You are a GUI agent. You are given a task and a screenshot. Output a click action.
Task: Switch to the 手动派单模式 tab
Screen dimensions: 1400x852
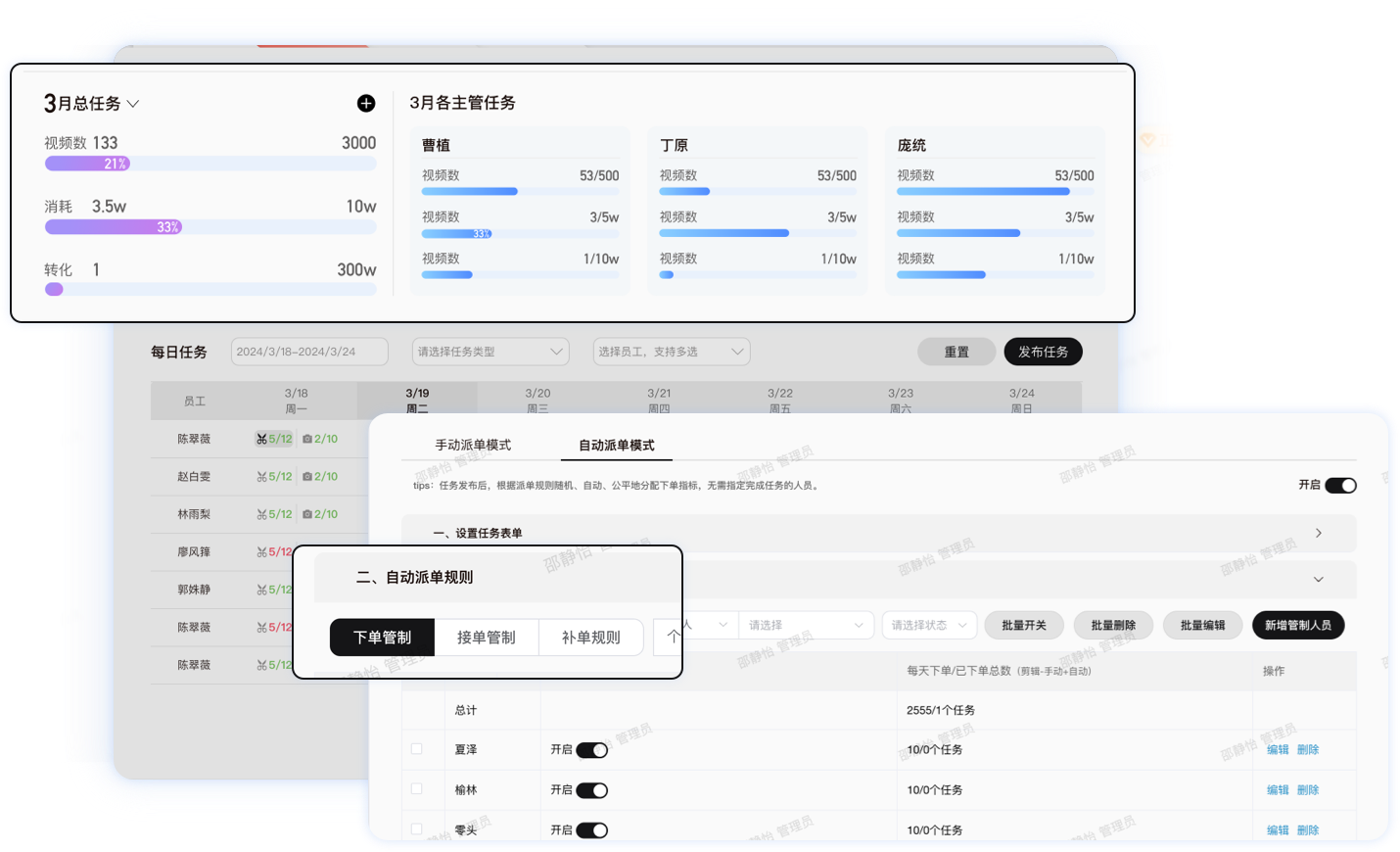coord(475,444)
